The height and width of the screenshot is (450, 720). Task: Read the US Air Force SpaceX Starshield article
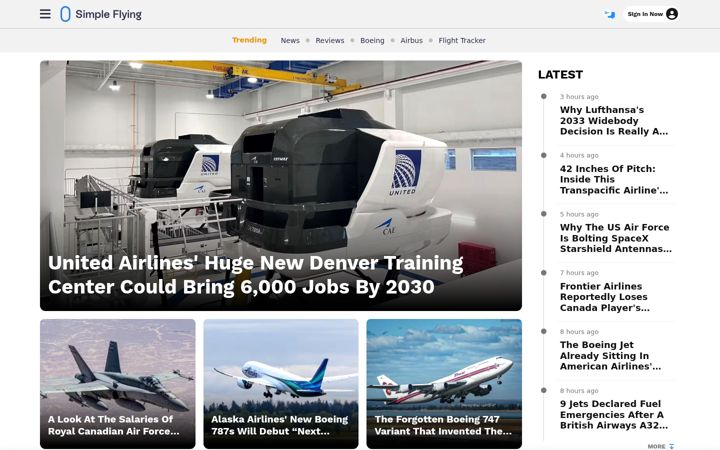[616, 238]
